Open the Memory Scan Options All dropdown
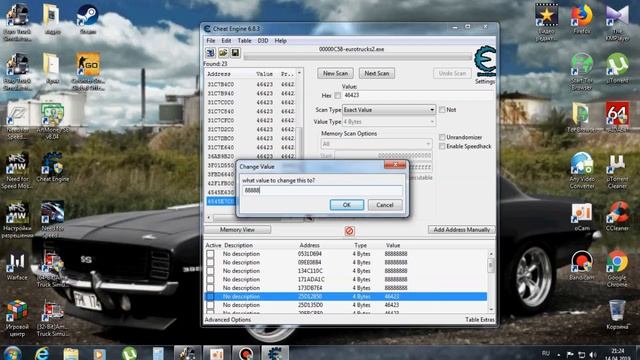 (376, 144)
